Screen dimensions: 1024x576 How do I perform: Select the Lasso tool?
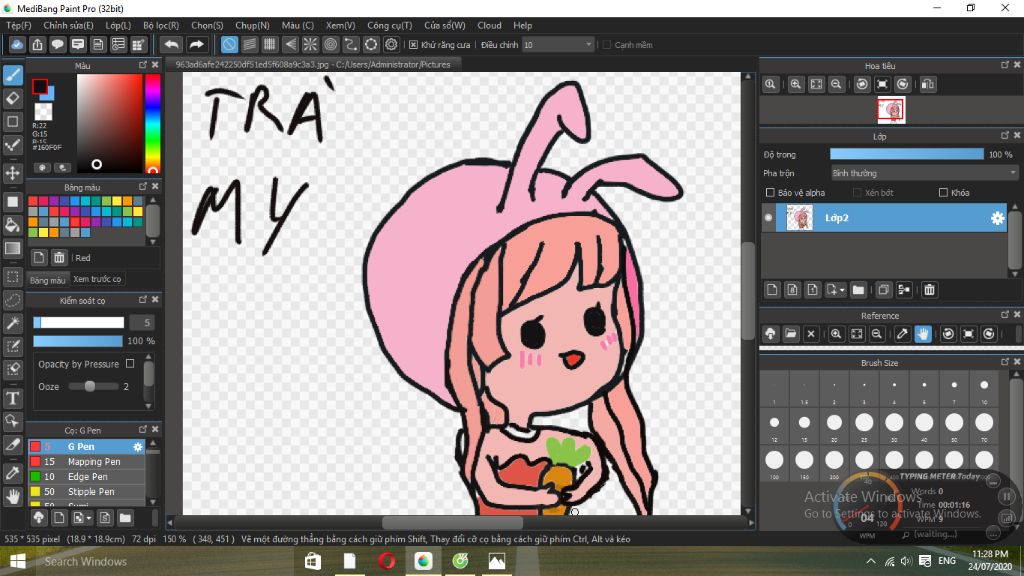(x=12, y=300)
